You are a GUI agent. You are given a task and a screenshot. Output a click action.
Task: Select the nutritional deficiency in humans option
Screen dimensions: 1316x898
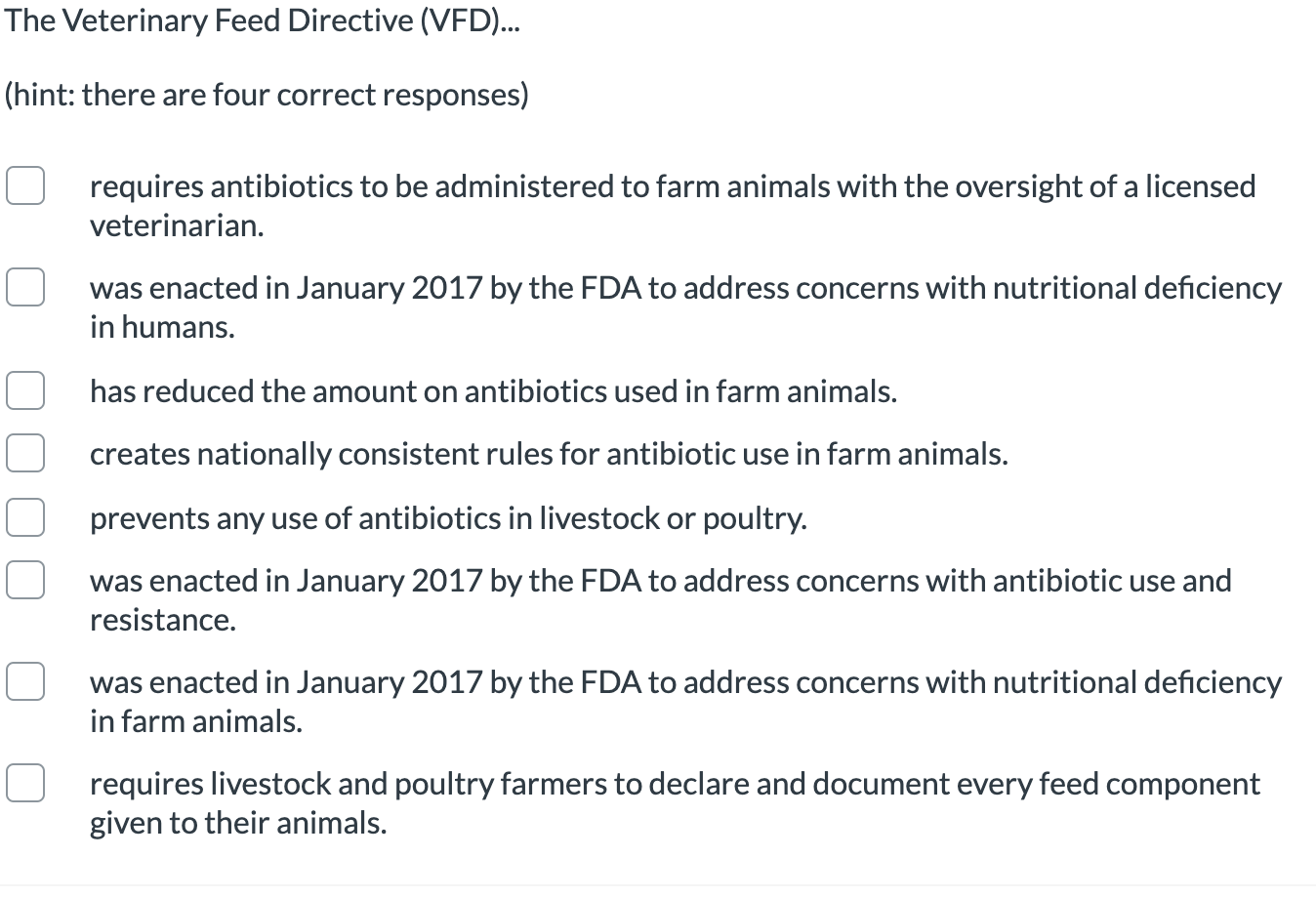(x=26, y=287)
